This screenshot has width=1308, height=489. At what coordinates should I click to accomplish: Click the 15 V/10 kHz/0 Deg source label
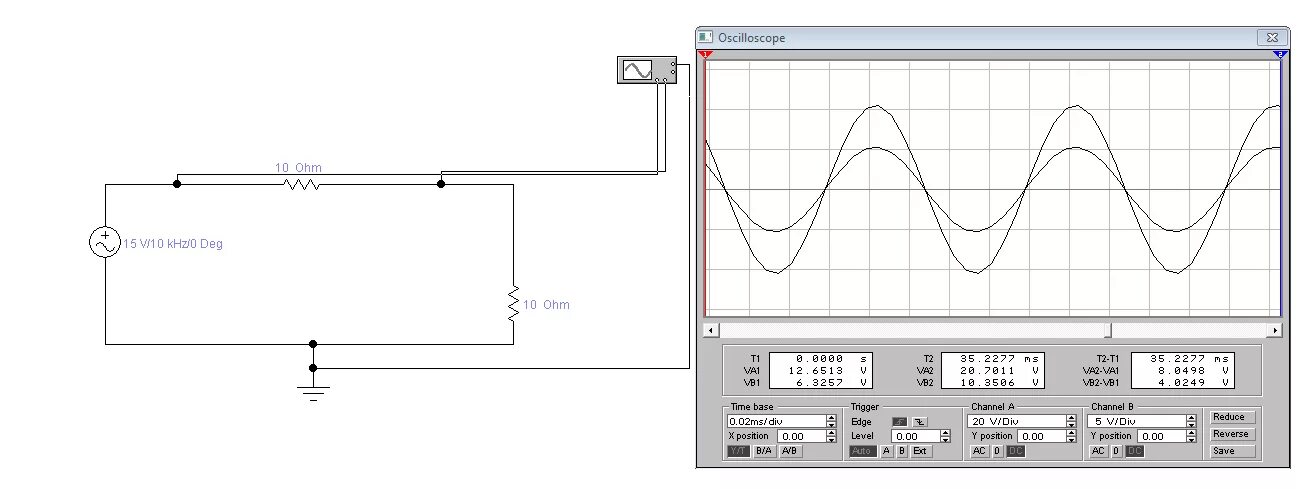coord(173,244)
